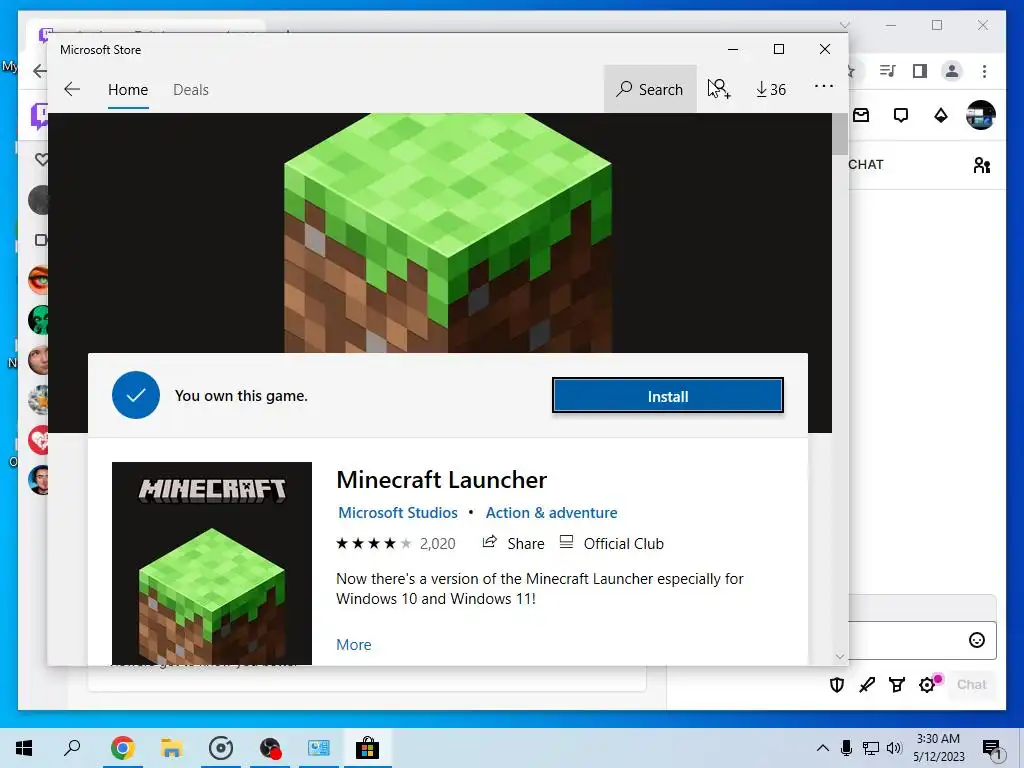Open Downloads and updates showing 36

point(771,89)
